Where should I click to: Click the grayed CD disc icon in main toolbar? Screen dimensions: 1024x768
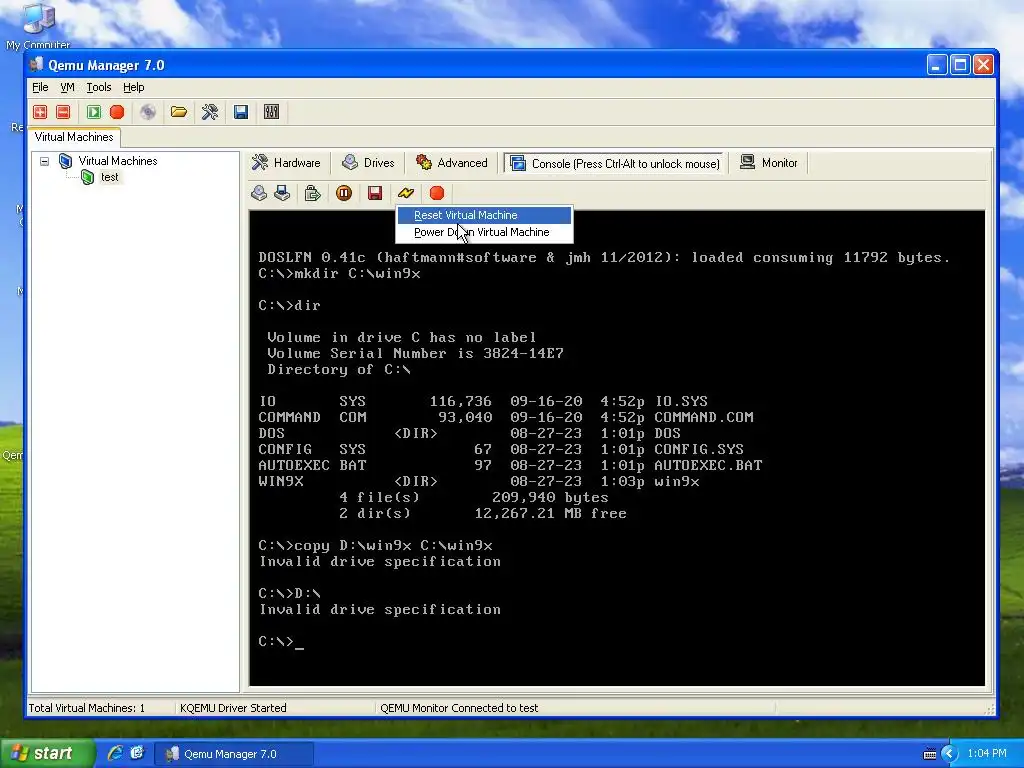point(148,112)
